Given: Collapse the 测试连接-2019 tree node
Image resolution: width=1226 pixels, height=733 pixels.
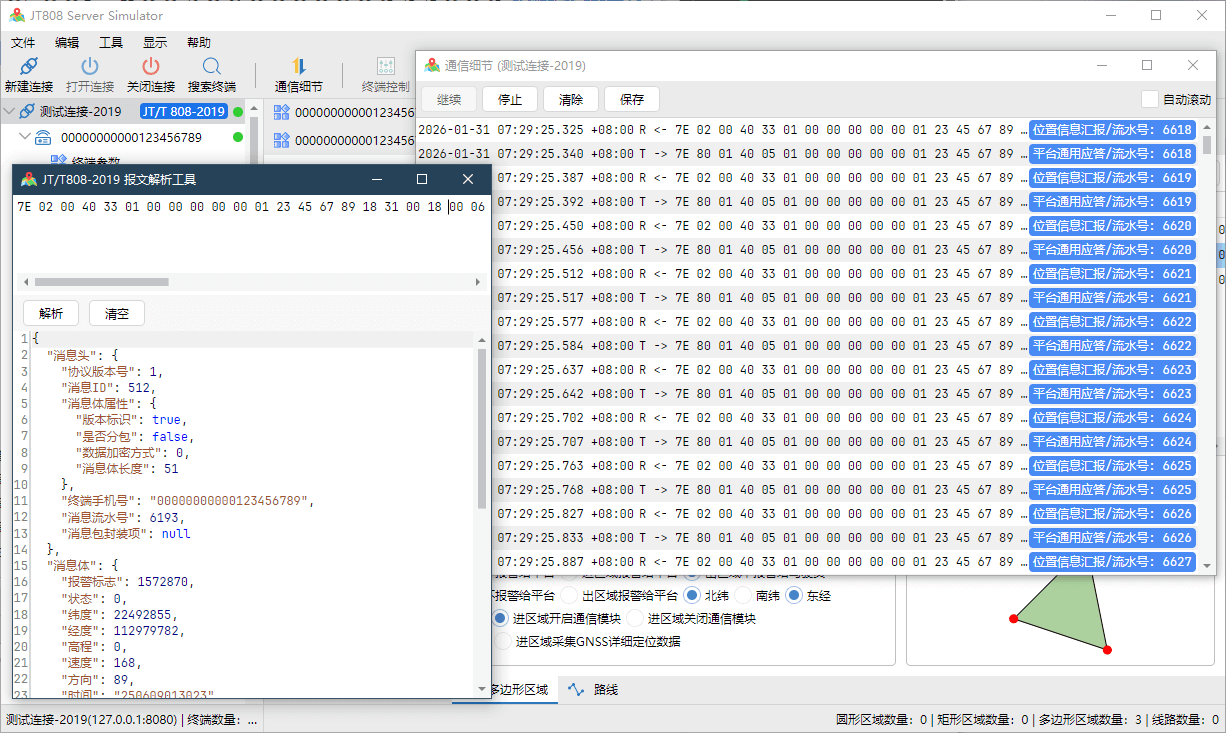Looking at the screenshot, I should (10, 111).
